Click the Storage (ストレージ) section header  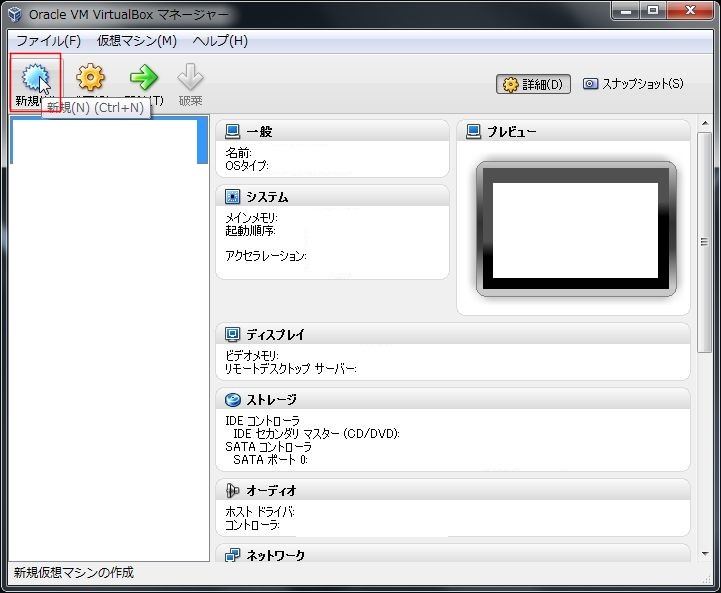coord(453,399)
